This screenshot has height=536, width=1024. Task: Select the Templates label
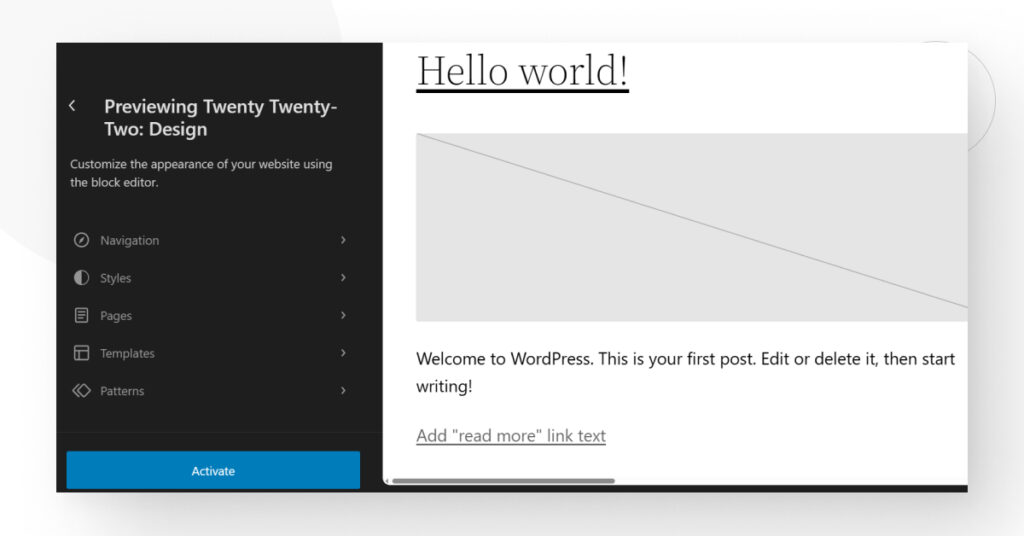pyautogui.click(x=127, y=353)
